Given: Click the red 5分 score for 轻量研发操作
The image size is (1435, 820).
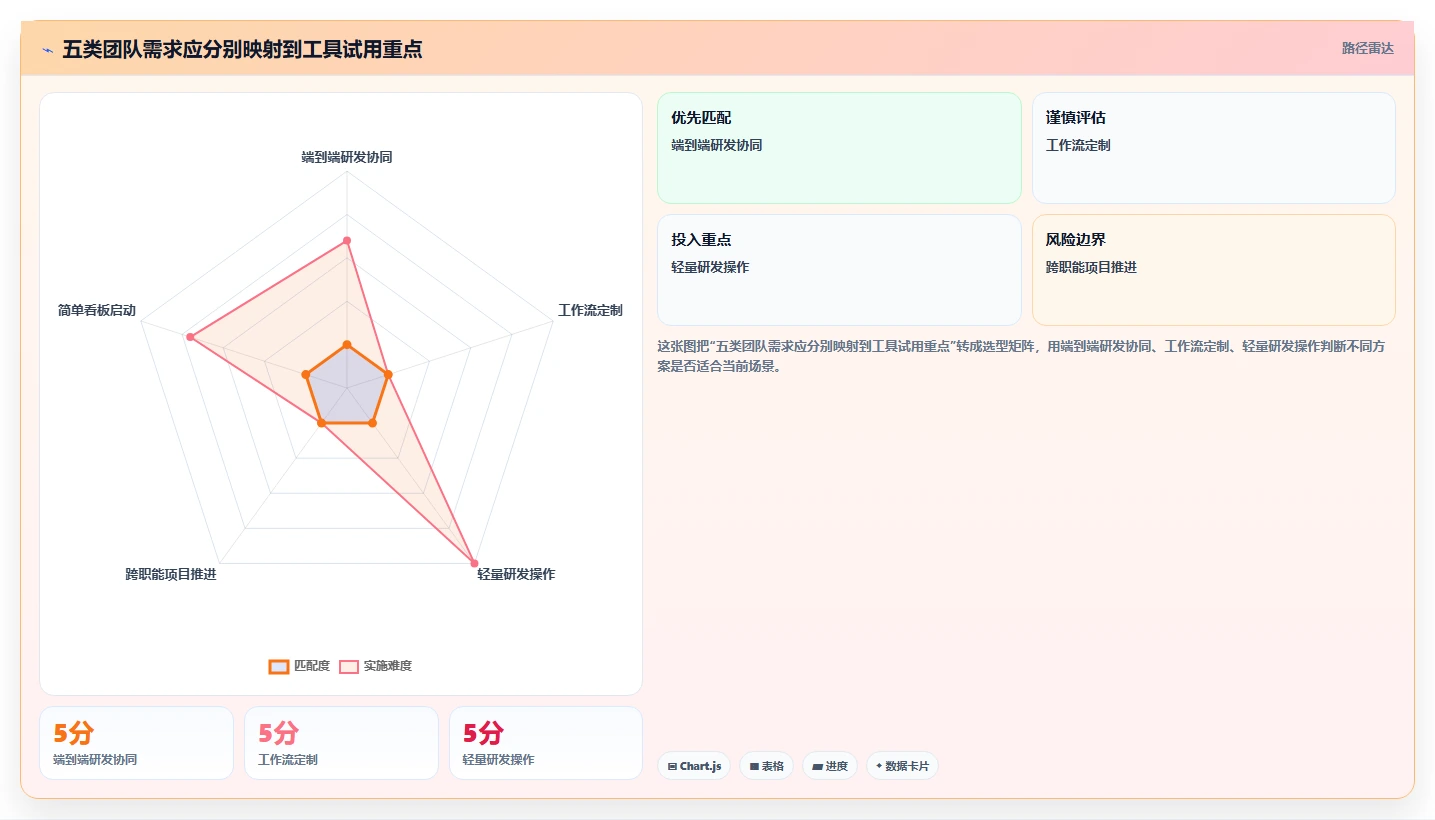Looking at the screenshot, I should (x=484, y=733).
